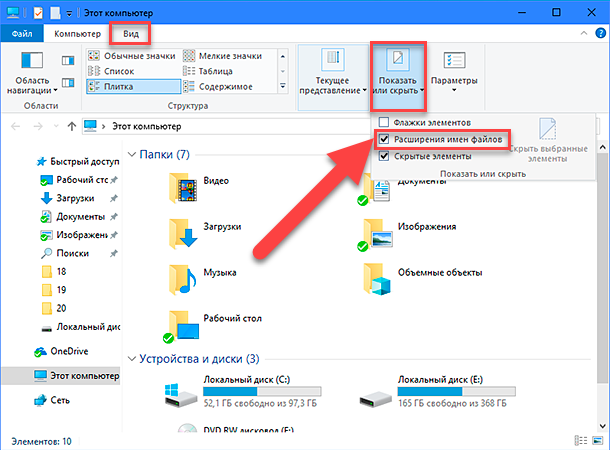Open OneDrive in navigation pane

(61, 351)
